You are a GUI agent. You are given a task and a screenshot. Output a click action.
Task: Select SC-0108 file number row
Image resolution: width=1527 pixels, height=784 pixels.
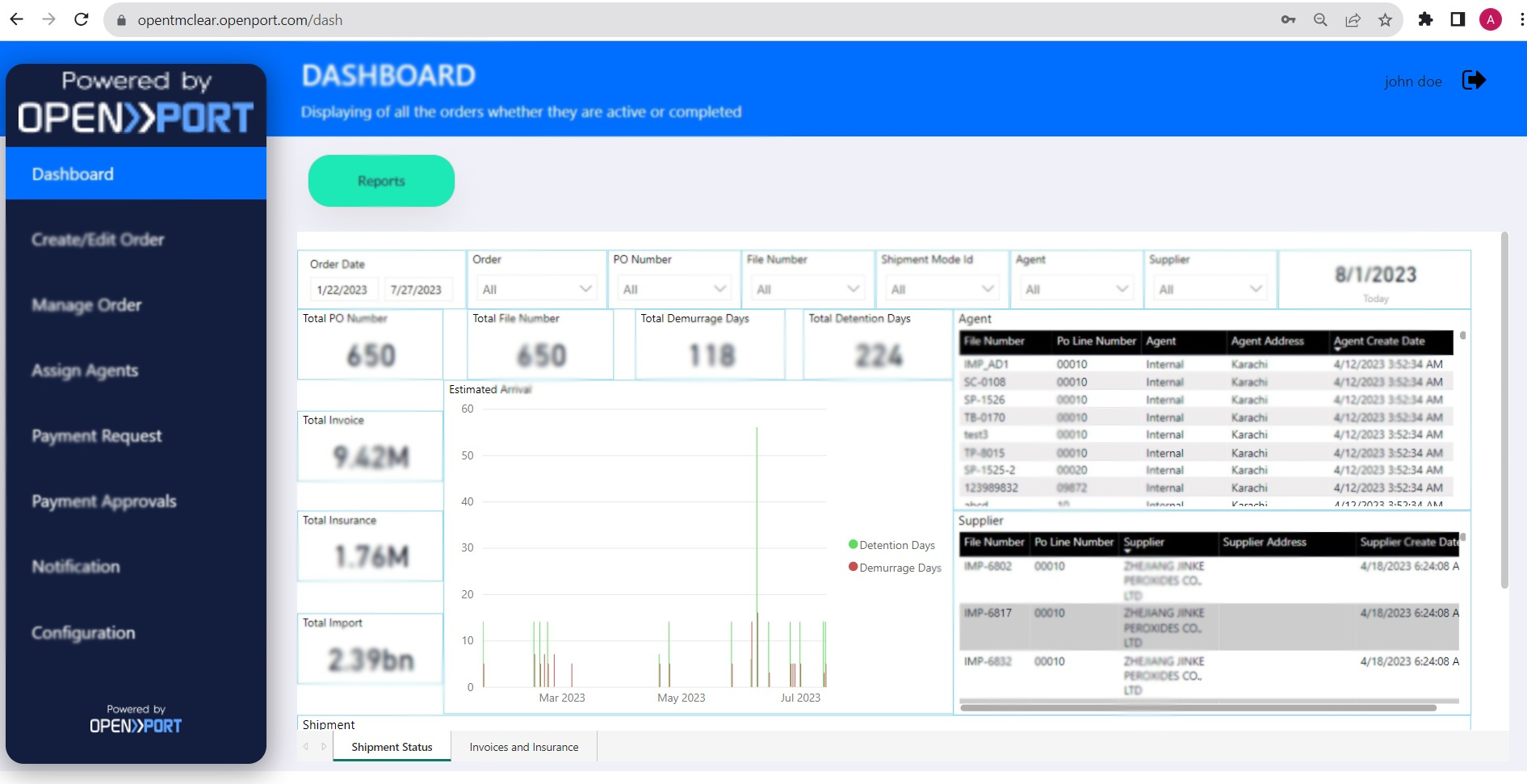[x=1206, y=382]
